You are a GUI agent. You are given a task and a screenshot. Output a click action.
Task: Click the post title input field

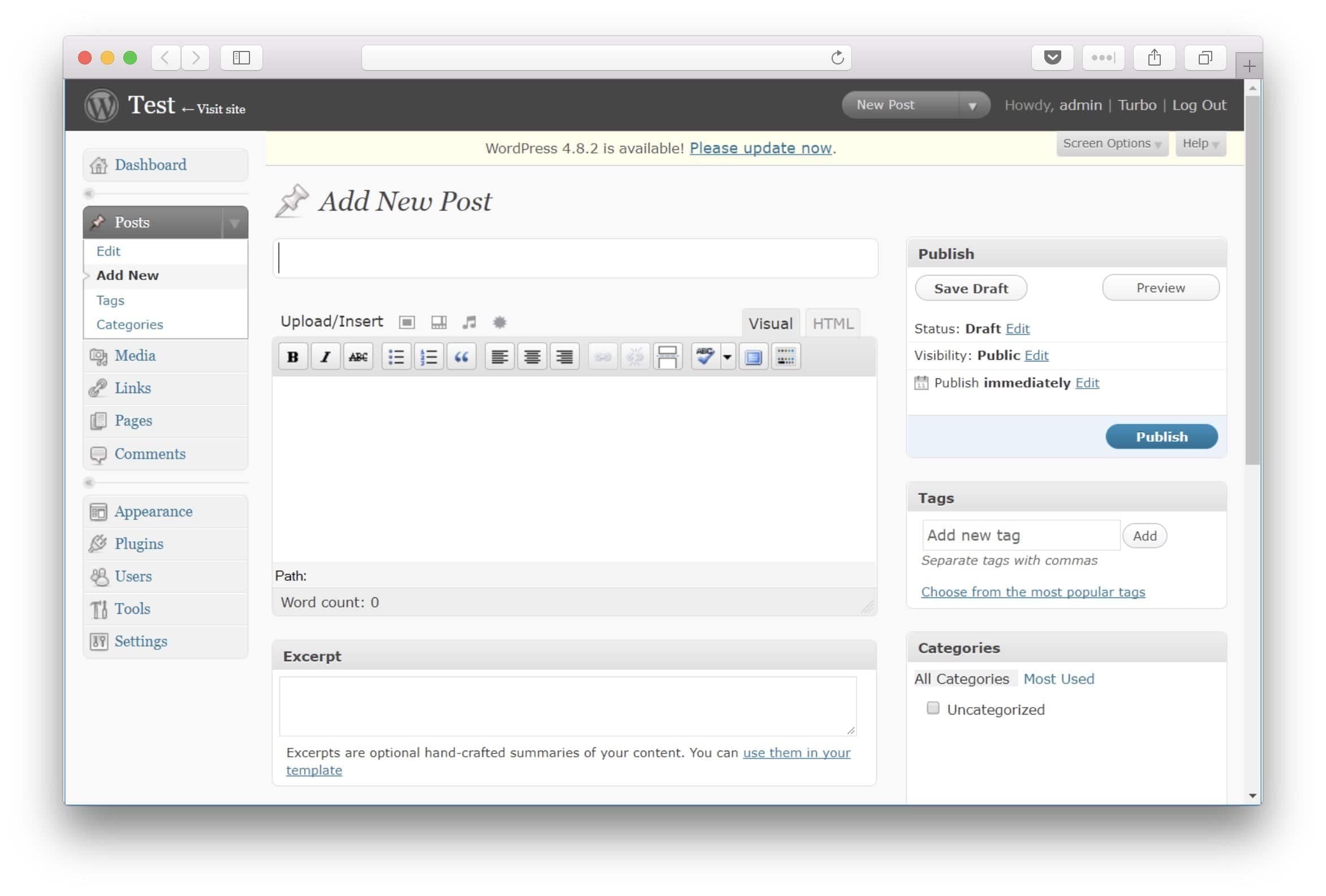tap(575, 259)
